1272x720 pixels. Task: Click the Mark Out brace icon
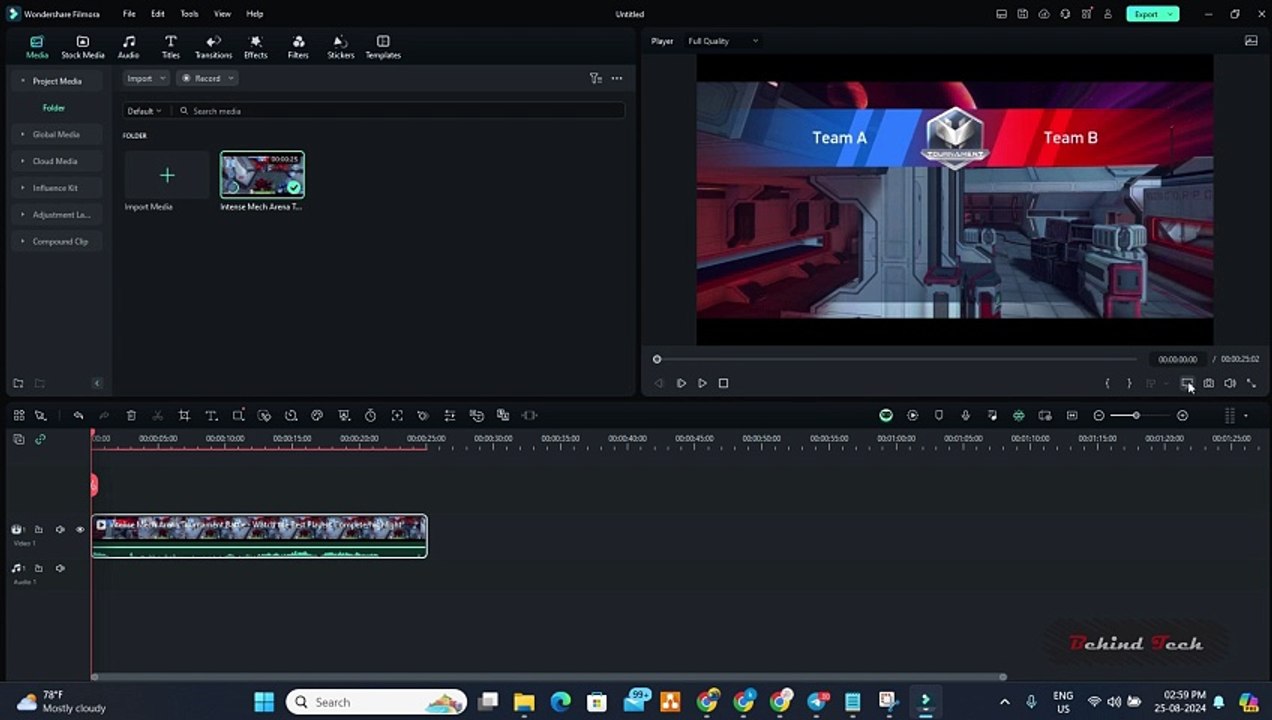click(x=1129, y=383)
